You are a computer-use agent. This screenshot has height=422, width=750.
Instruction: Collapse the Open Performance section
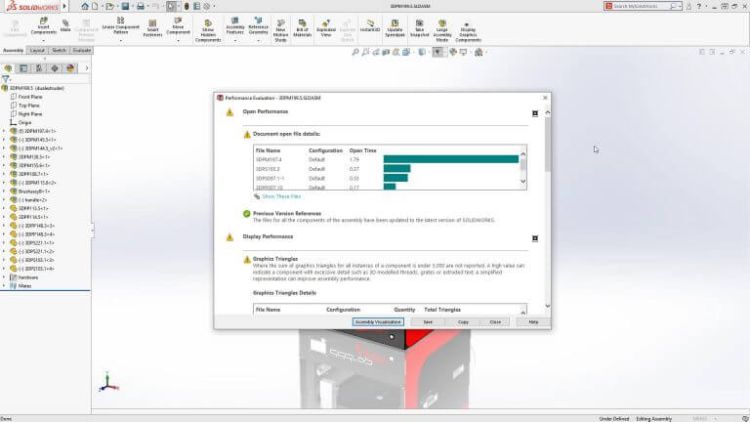click(535, 113)
